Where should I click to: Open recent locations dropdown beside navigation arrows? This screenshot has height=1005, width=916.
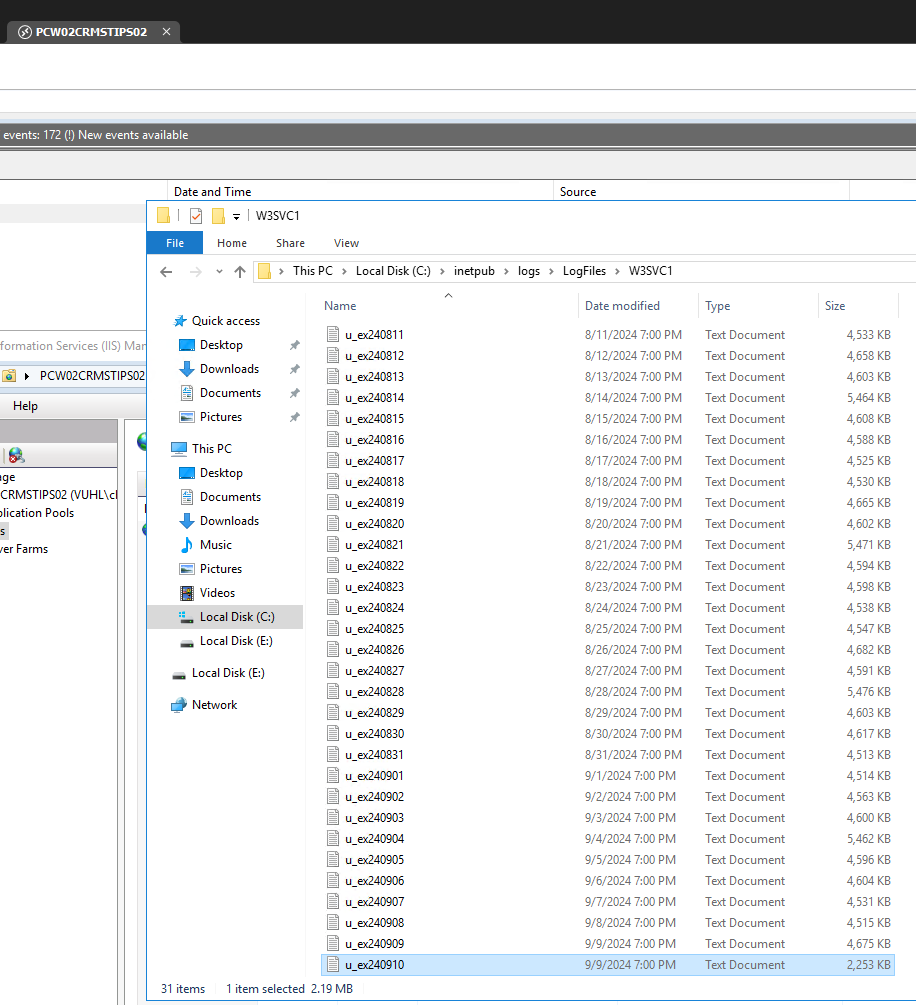[218, 271]
